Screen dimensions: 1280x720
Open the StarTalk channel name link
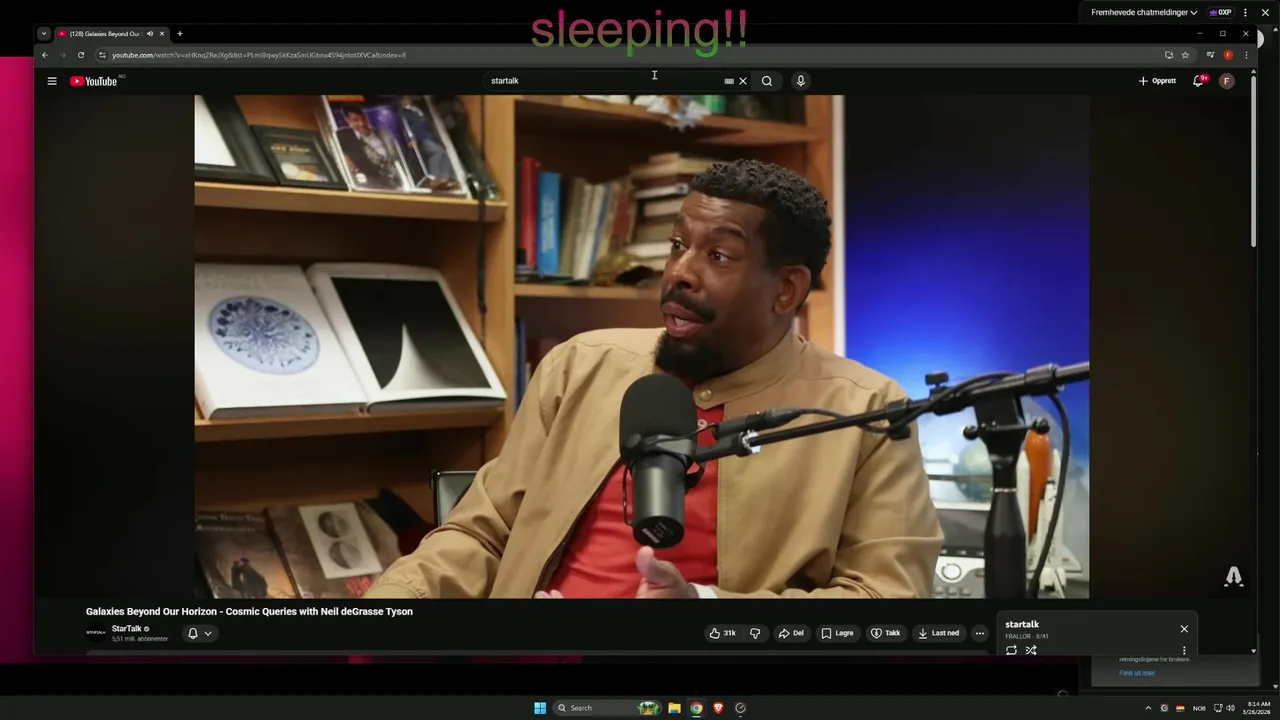click(127, 629)
